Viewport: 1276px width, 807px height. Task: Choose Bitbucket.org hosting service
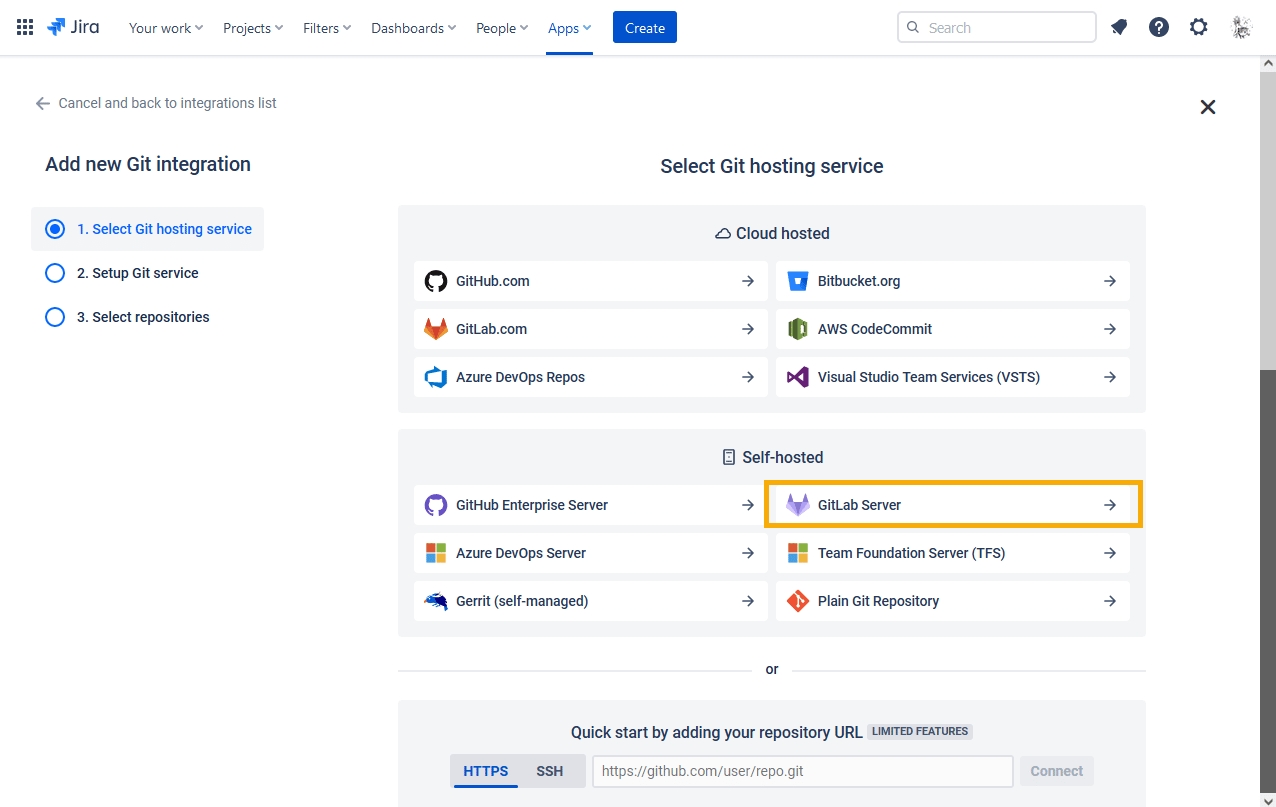pos(953,281)
